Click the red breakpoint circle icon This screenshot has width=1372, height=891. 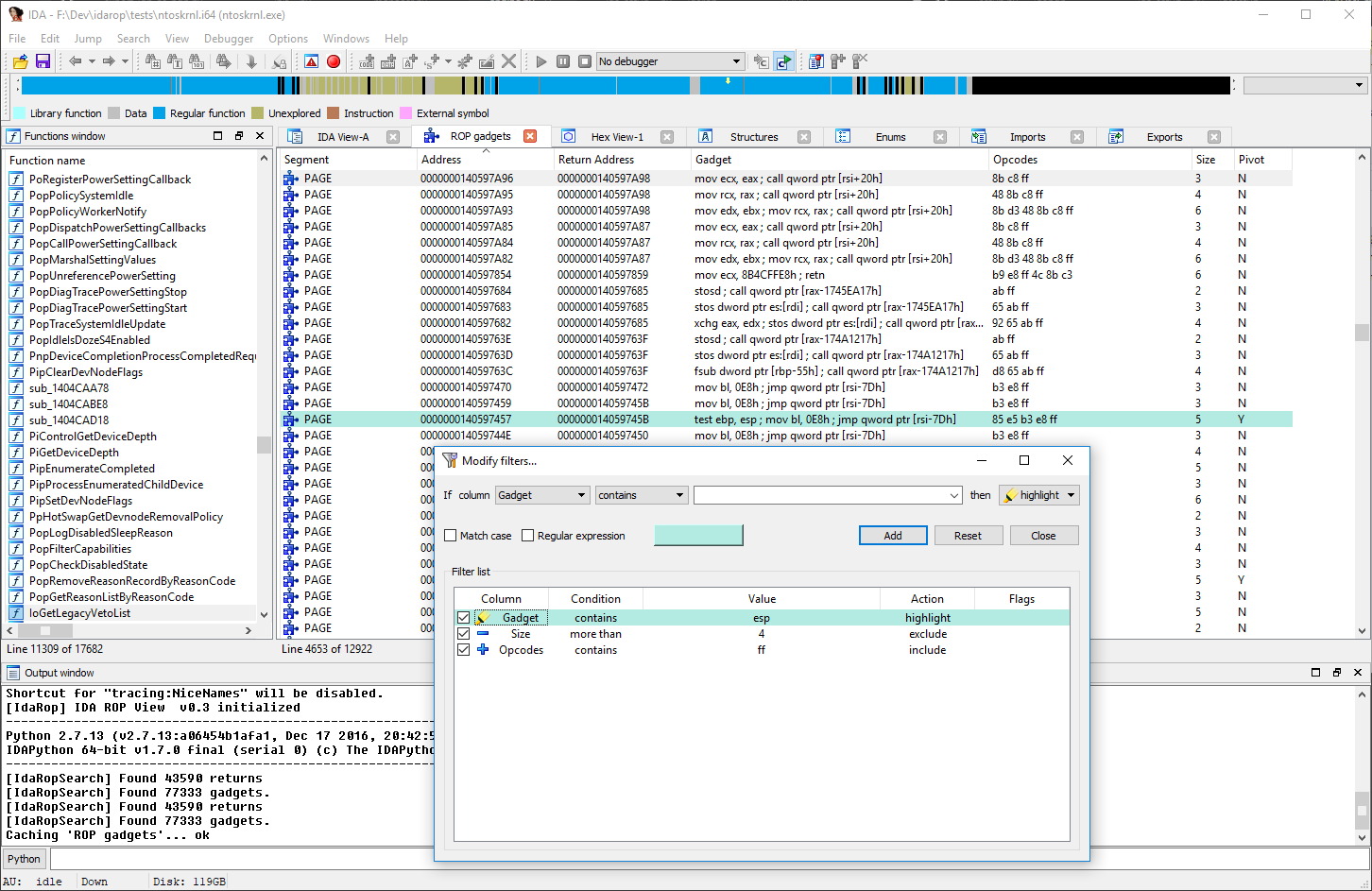coord(334,61)
